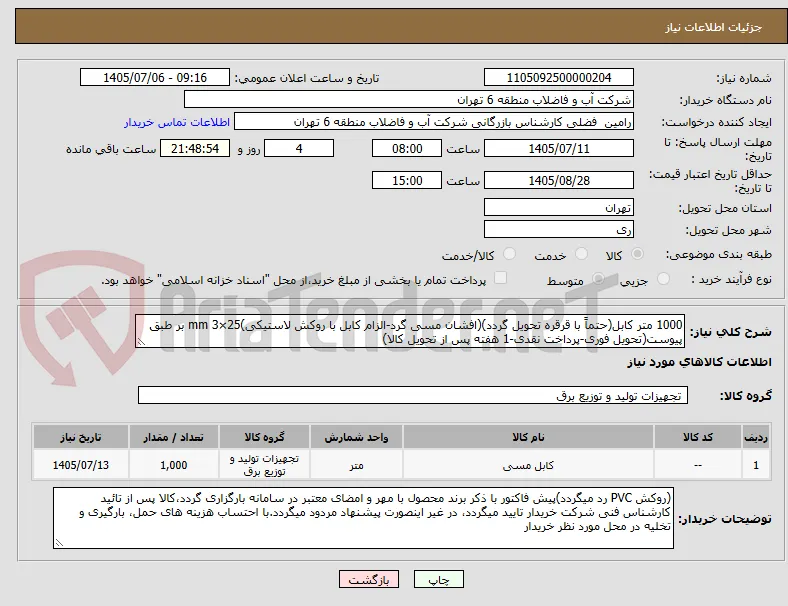
Task: Select the کالا radio button
Action: pyautogui.click(x=637, y=254)
